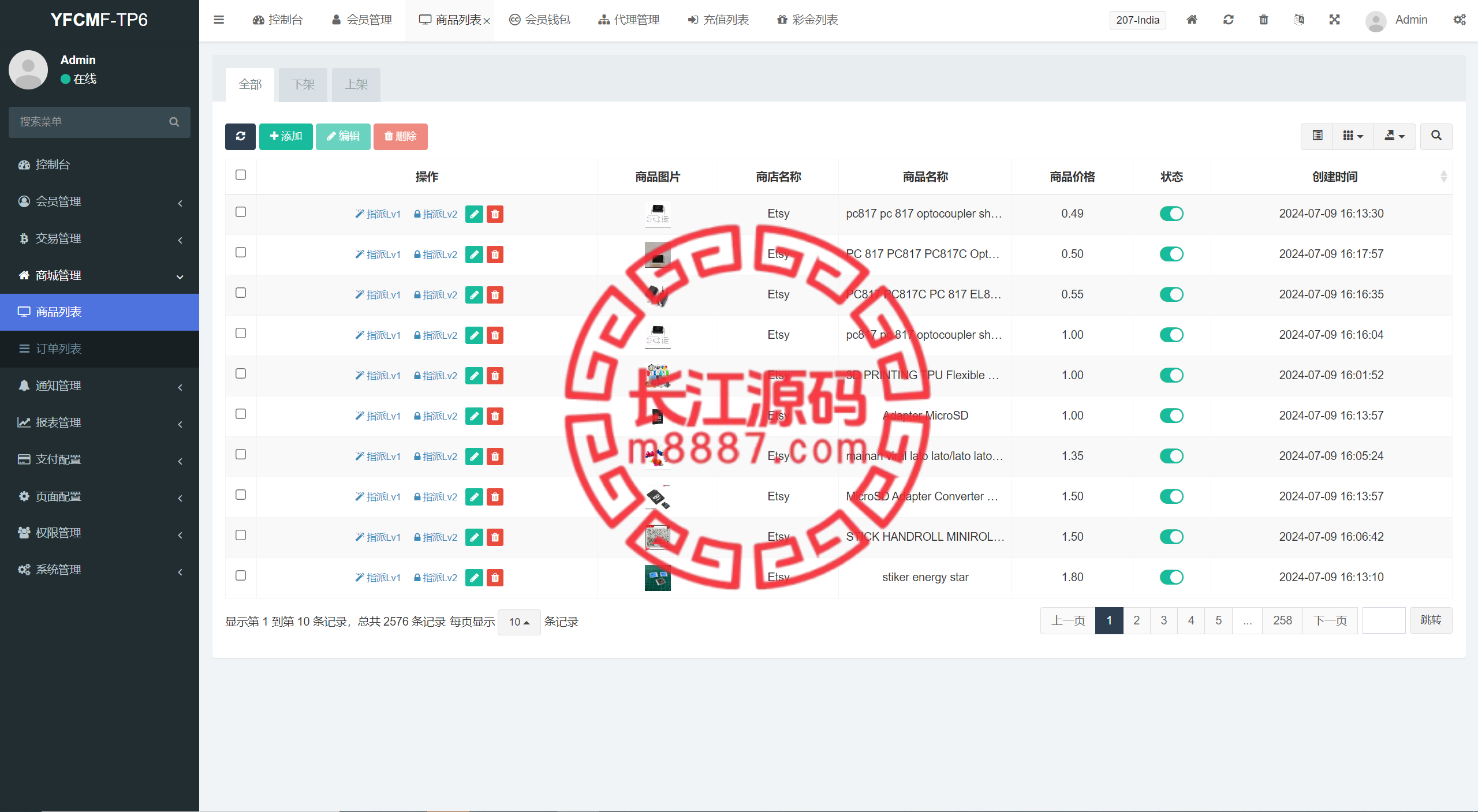This screenshot has width=1478, height=812.
Task: Collapse 商城管理 in the sidebar
Action: (99, 275)
